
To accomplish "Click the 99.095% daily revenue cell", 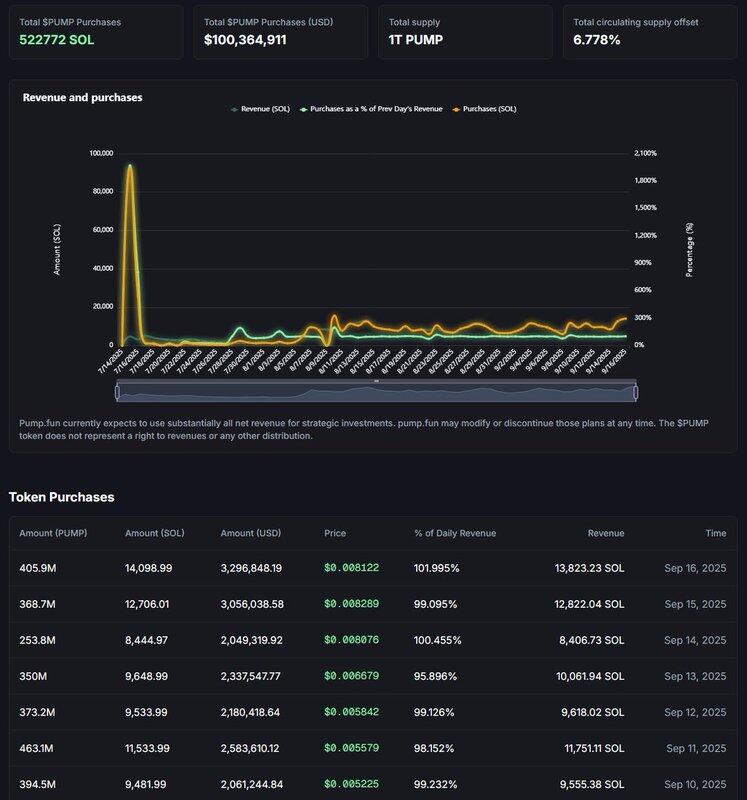I will point(435,604).
